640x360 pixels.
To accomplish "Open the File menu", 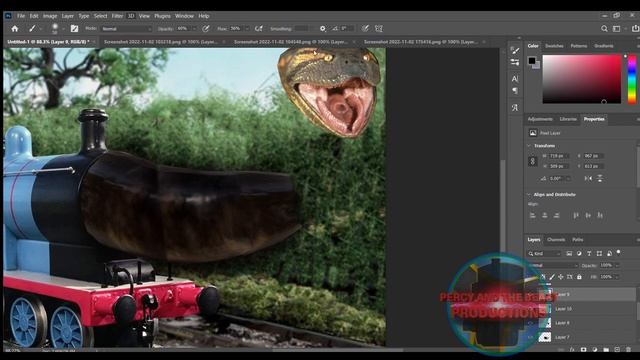I will [21, 16].
